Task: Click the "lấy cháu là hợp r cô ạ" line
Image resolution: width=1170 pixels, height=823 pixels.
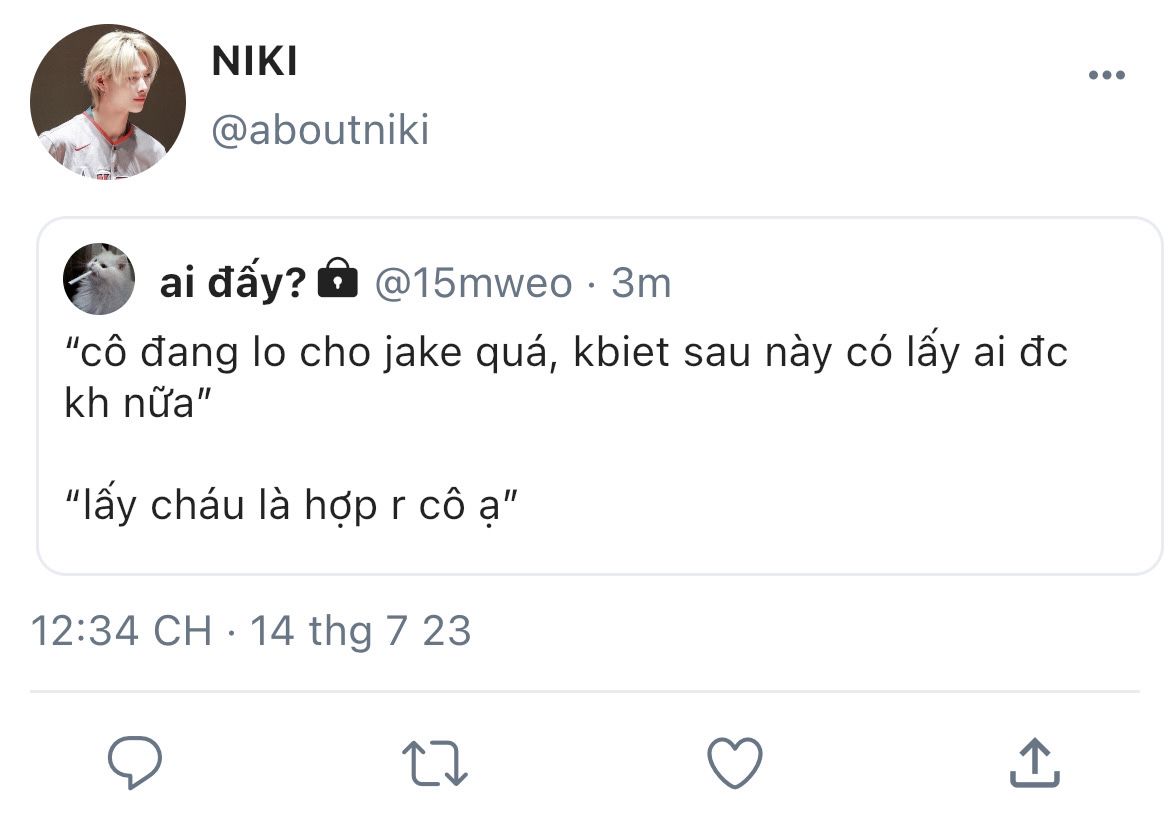Action: click(289, 507)
